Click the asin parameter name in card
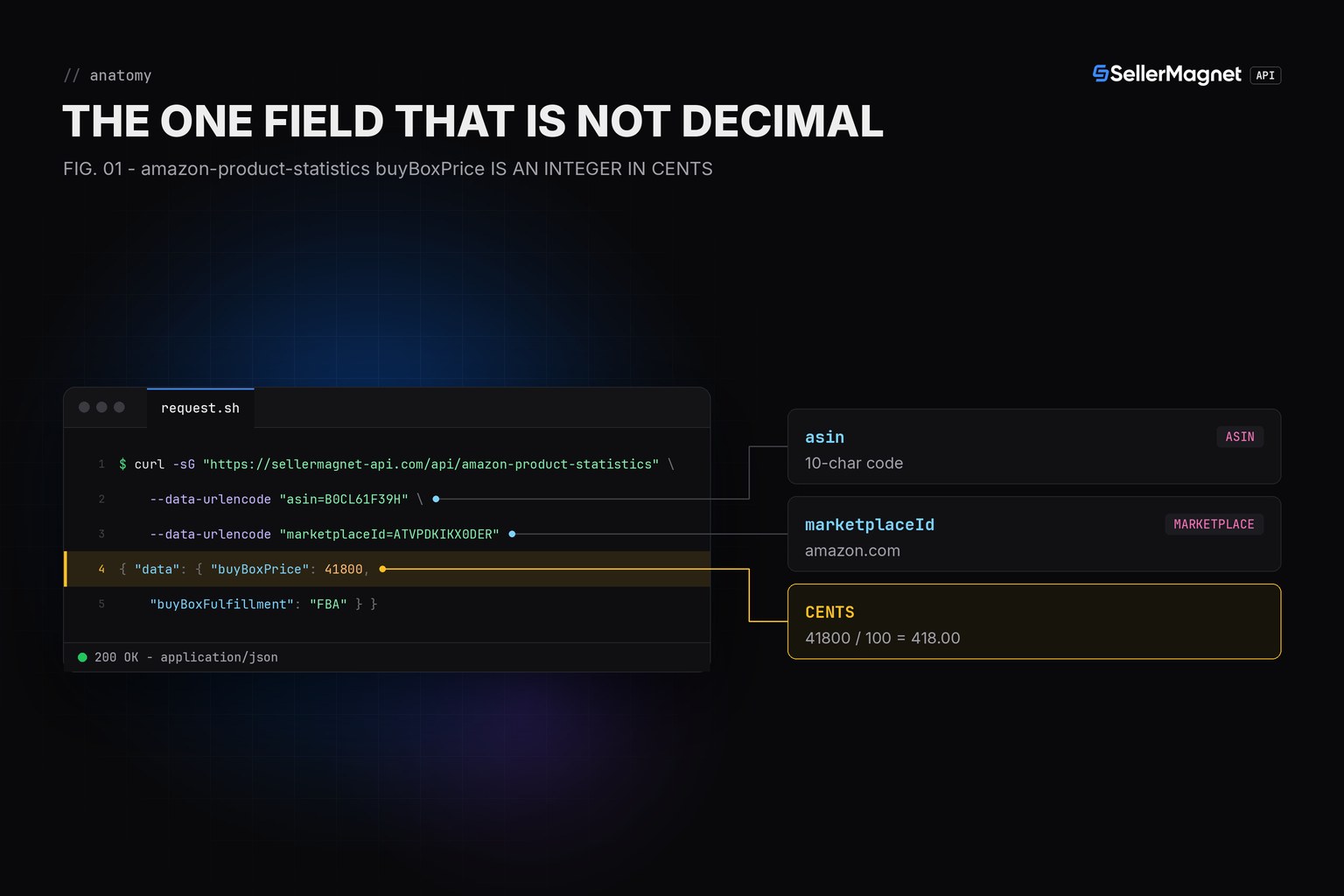 (x=824, y=437)
